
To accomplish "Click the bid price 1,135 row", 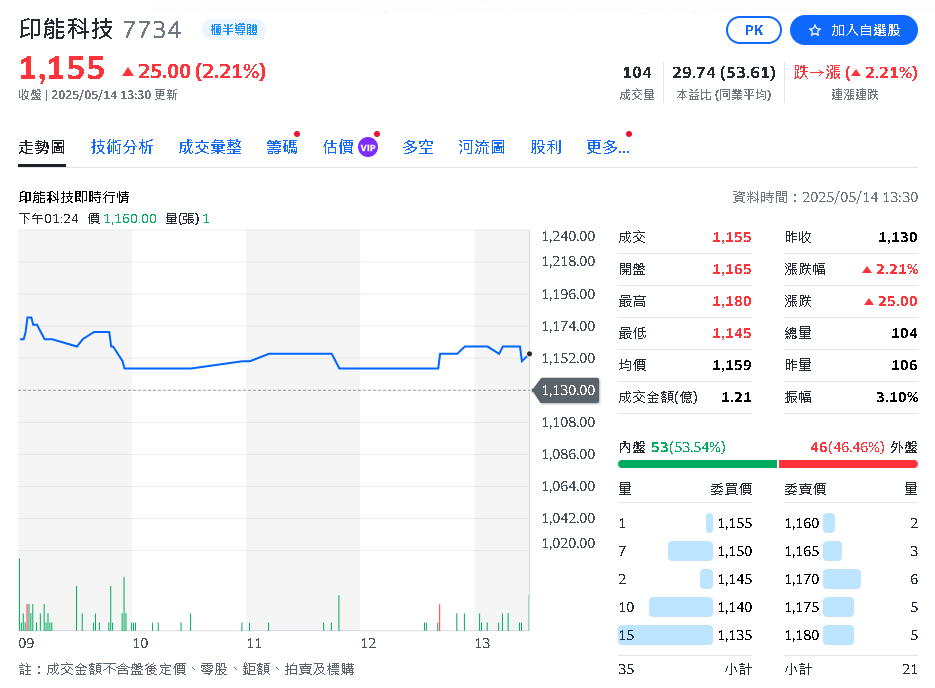I will click(685, 635).
